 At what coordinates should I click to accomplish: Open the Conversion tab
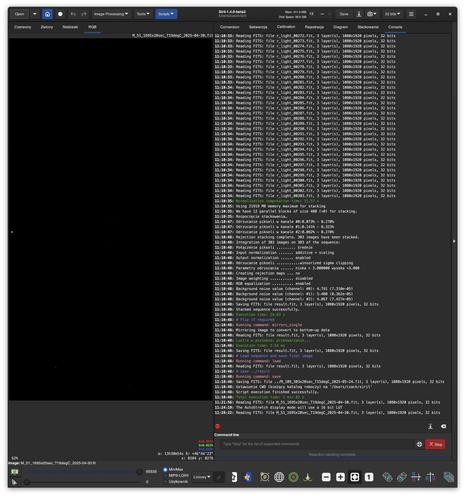point(230,27)
